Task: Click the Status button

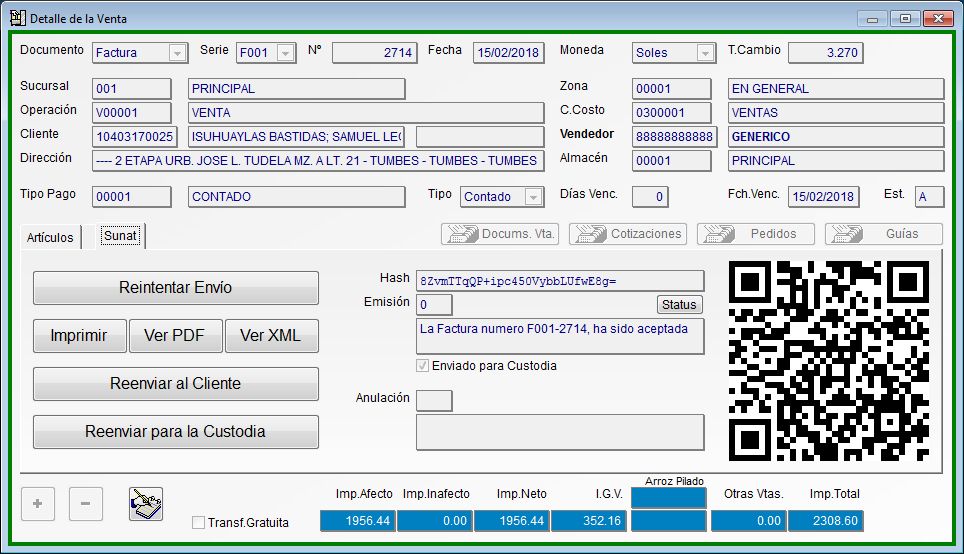Action: coord(679,305)
